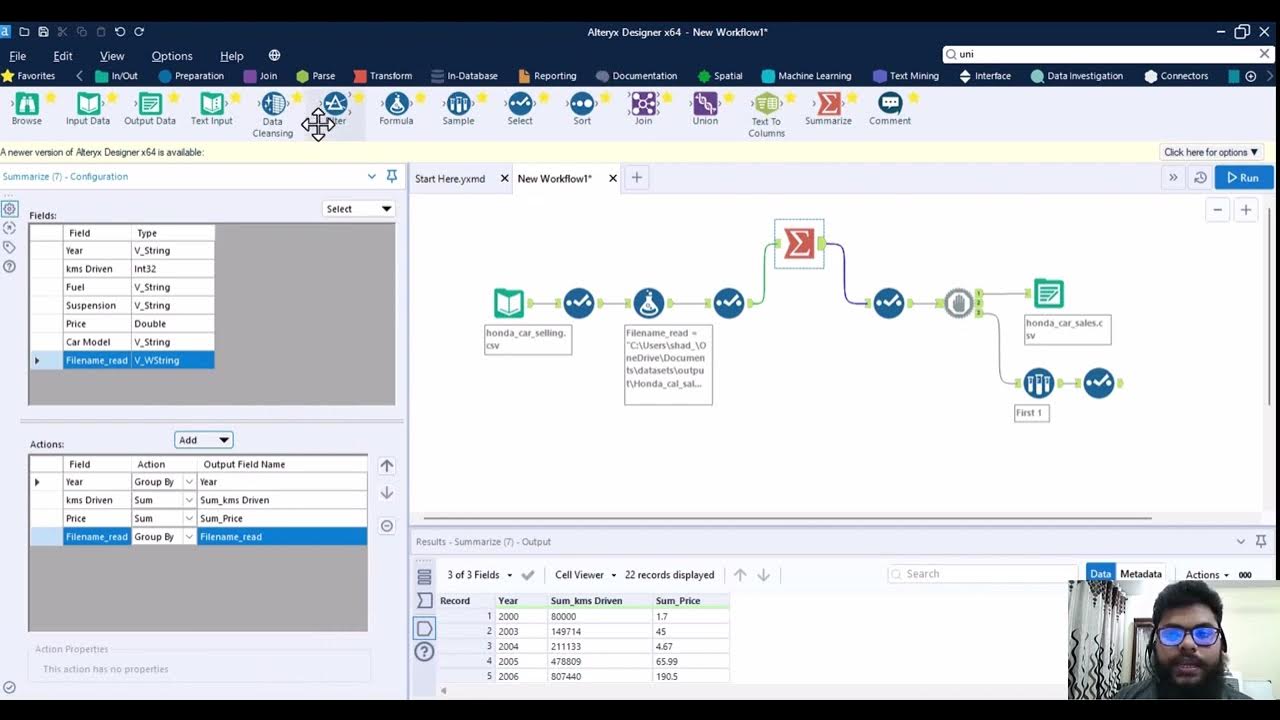
Task: Click the Sample node labeled First 1
Action: [x=1038, y=383]
